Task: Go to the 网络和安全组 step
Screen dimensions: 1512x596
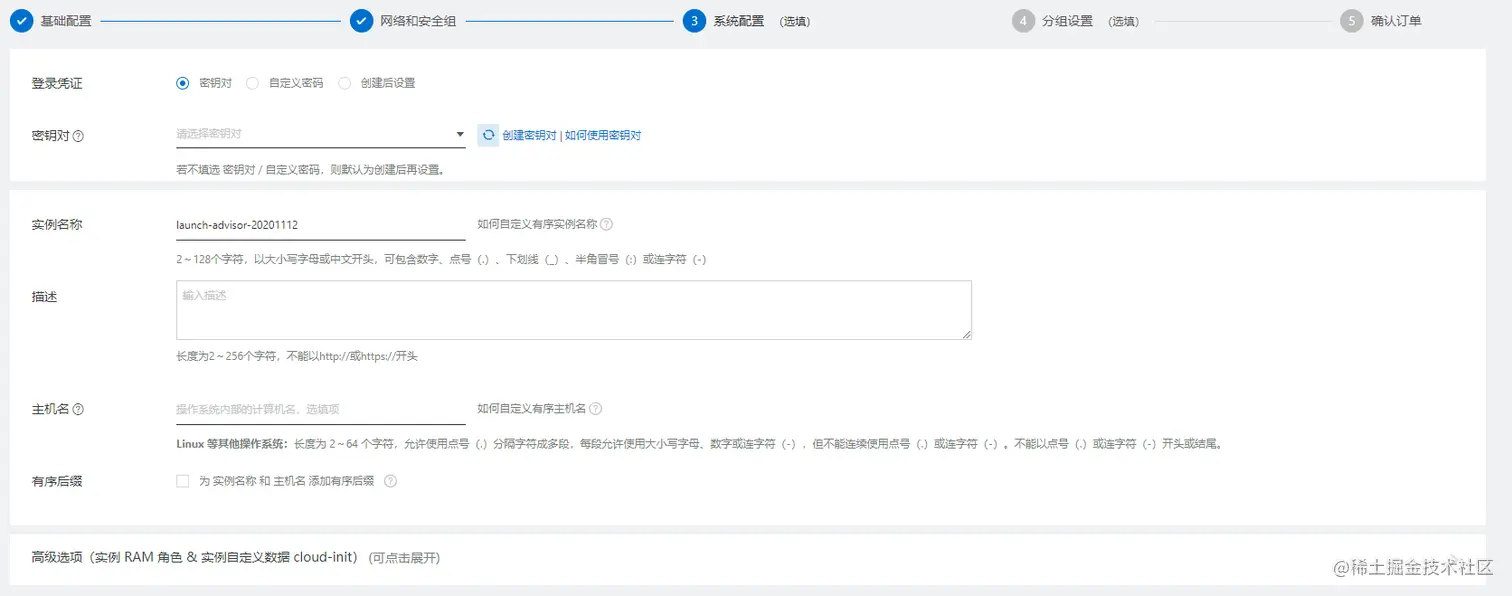Action: [418, 21]
